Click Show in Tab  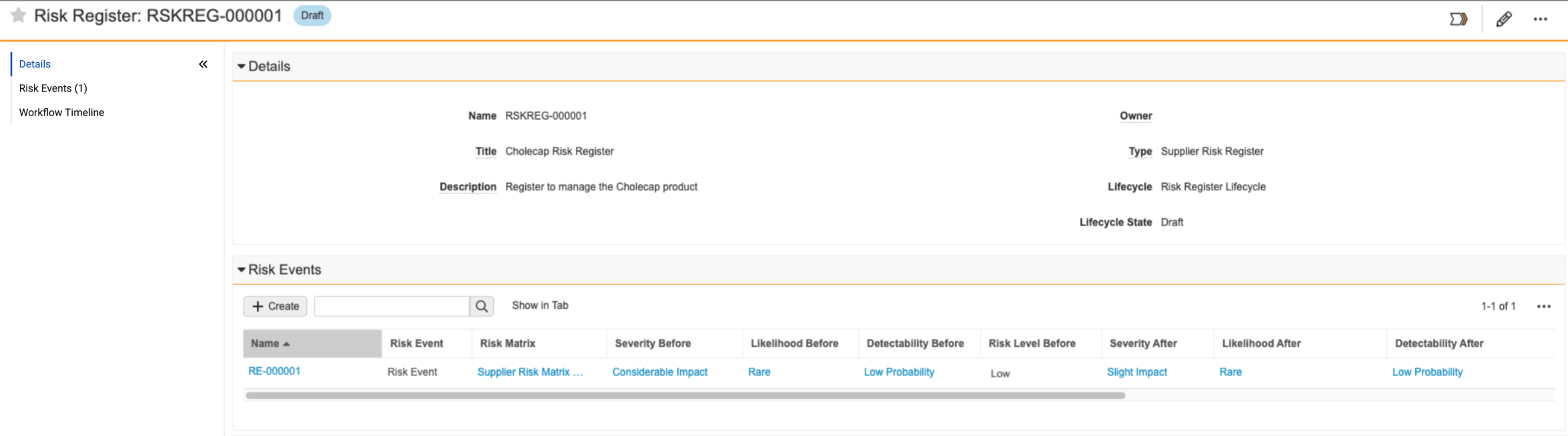[540, 305]
